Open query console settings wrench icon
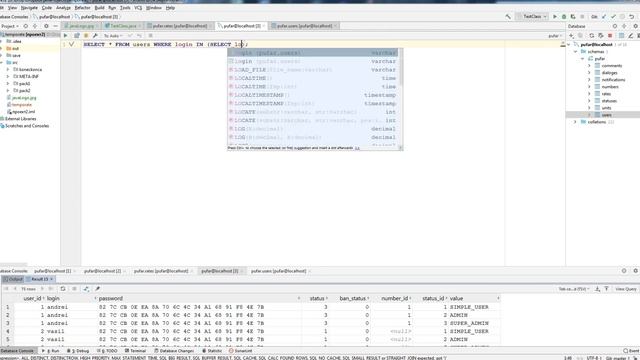The image size is (640, 360). (95, 36)
